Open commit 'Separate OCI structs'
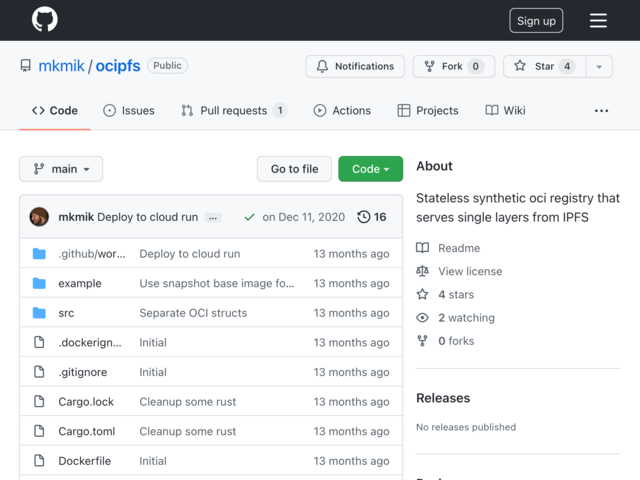This screenshot has height=480, width=640. click(x=193, y=313)
